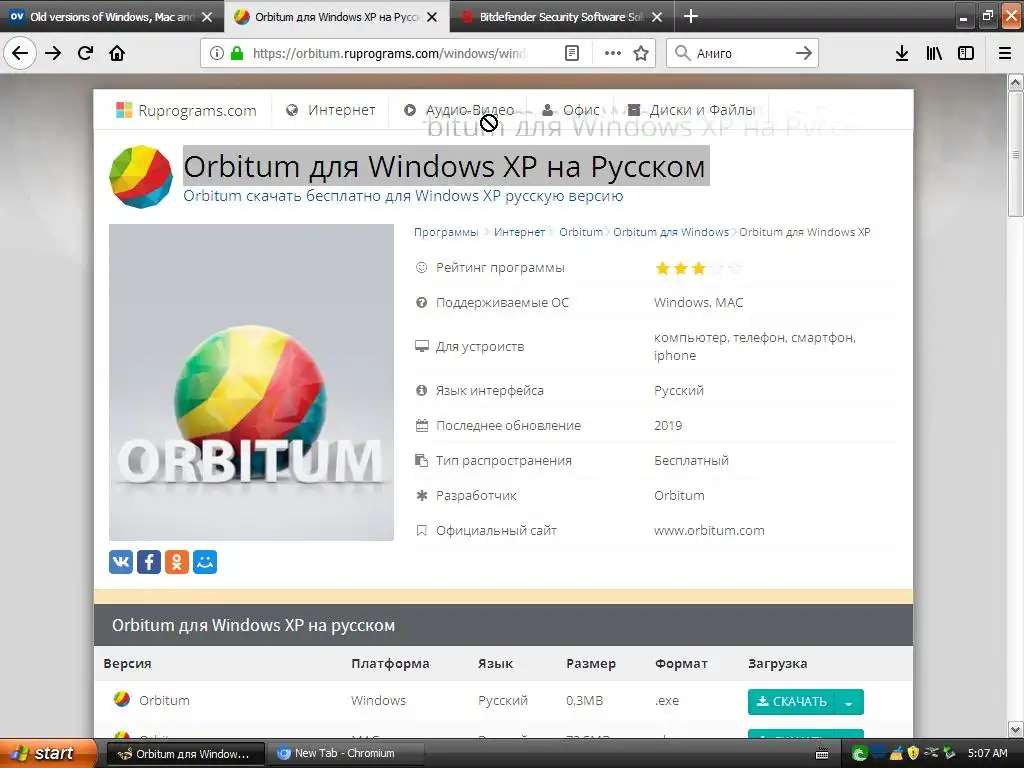Bookmark this page with the star
1024x768 pixels.
coord(641,53)
